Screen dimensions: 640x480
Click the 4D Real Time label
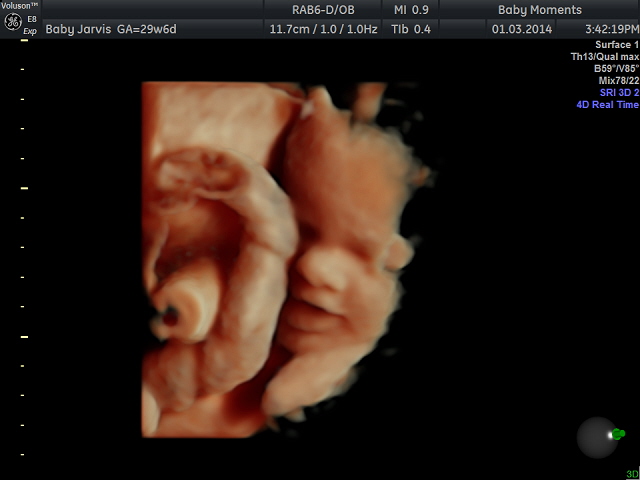607,104
